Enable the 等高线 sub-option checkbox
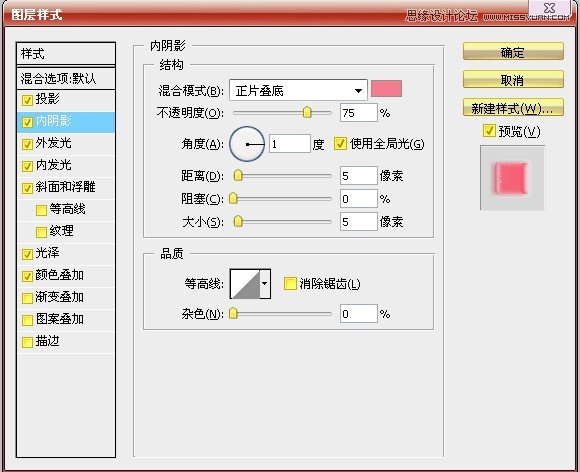The height and width of the screenshot is (472, 580). [41, 210]
